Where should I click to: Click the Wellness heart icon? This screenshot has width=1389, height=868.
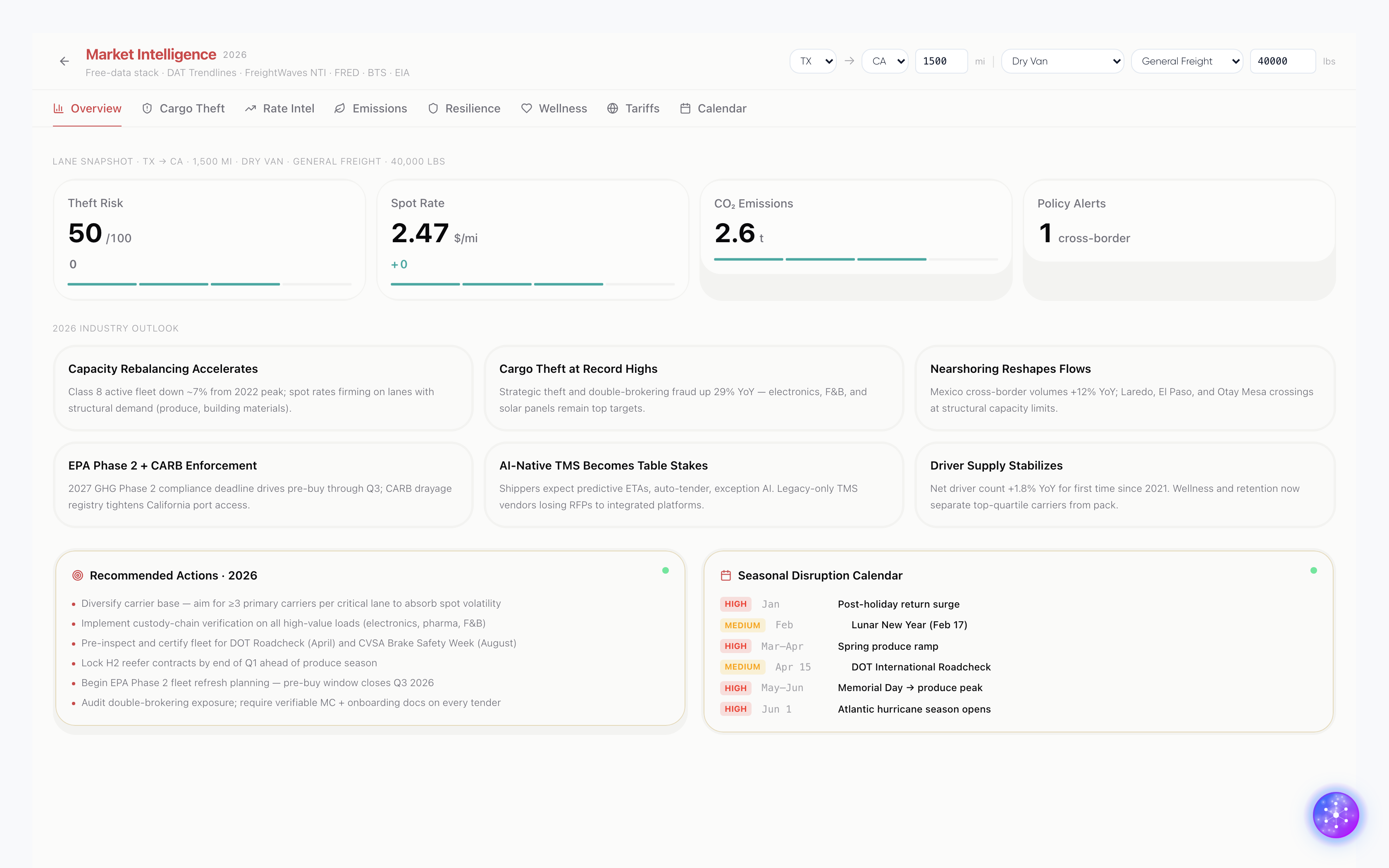[x=526, y=108]
